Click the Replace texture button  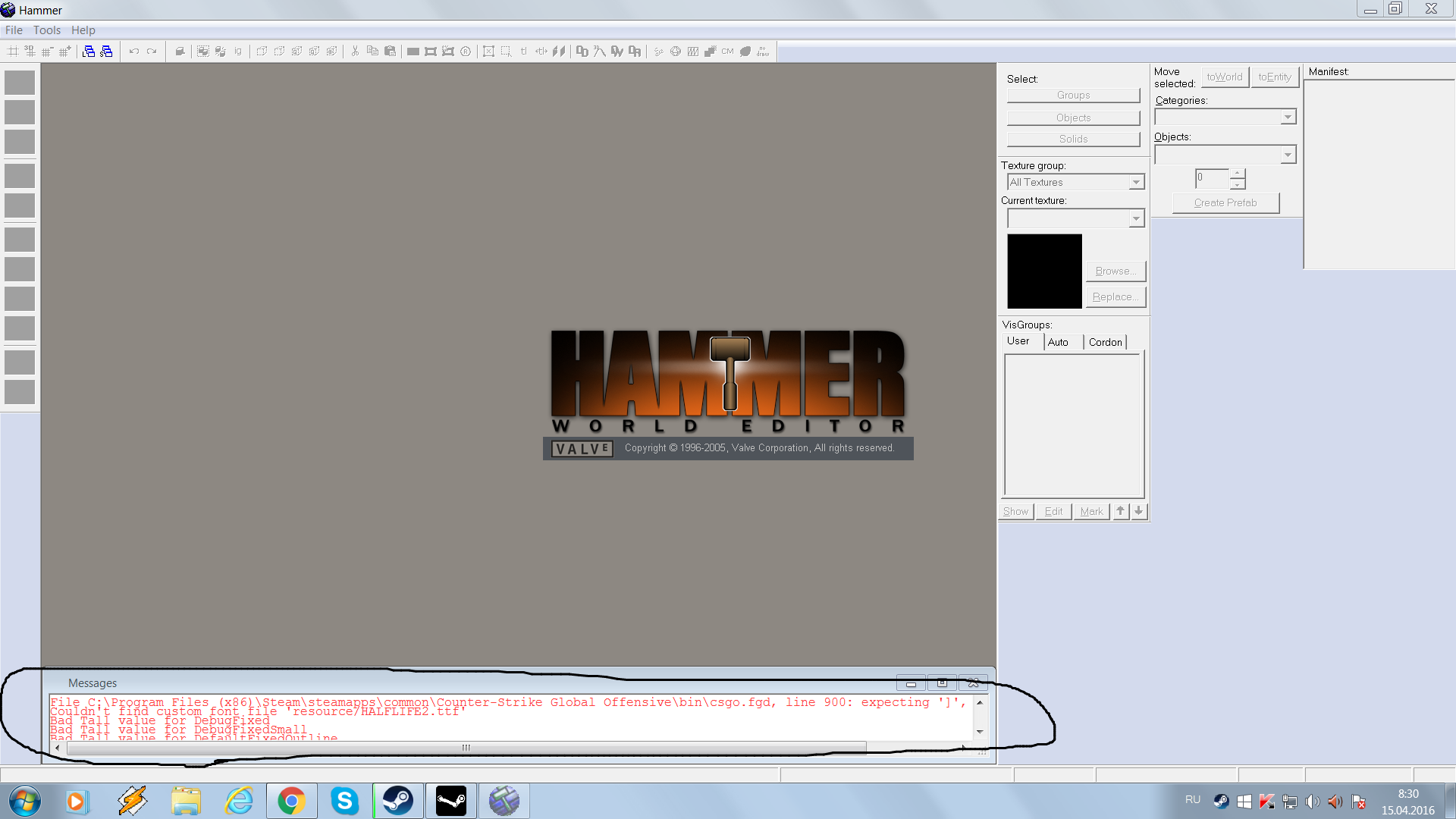[x=1116, y=297]
